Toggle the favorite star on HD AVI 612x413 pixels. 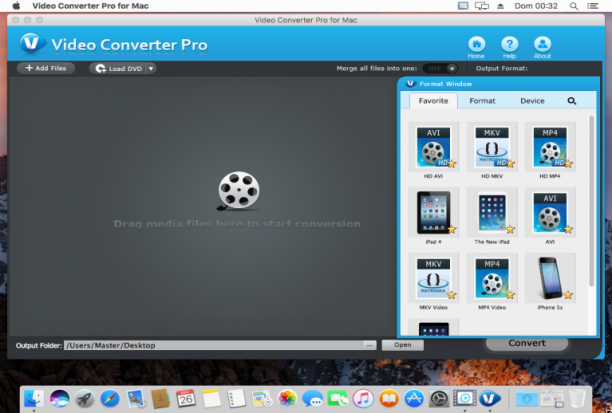[x=452, y=164]
